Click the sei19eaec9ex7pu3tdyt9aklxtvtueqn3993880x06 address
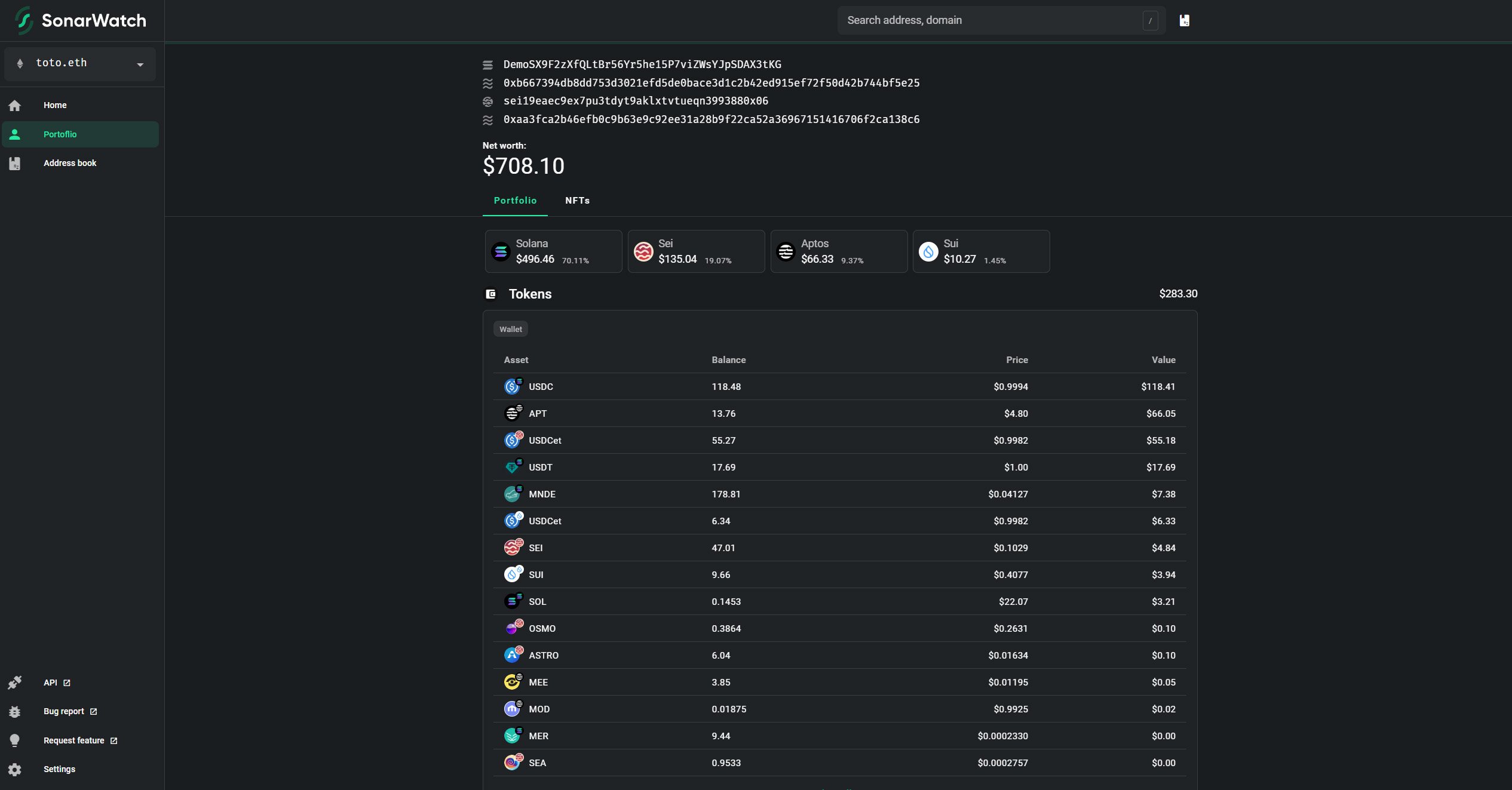This screenshot has width=1512, height=790. pyautogui.click(x=636, y=101)
